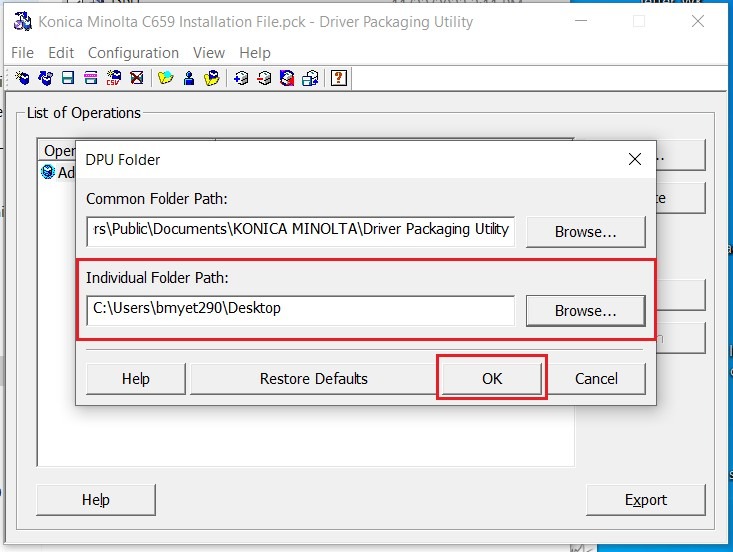Click into the Common Folder Path field
Image resolution: width=733 pixels, height=552 pixels.
pyautogui.click(x=300, y=230)
